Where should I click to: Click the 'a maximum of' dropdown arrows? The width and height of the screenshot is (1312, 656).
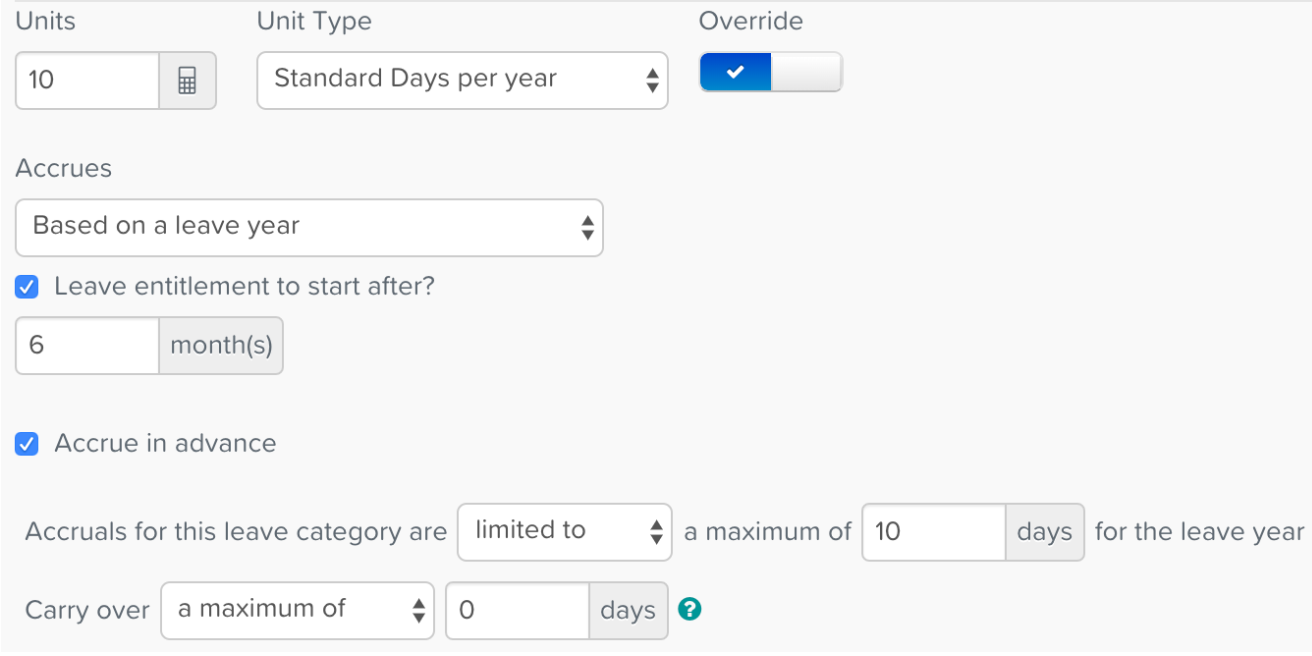[418, 610]
